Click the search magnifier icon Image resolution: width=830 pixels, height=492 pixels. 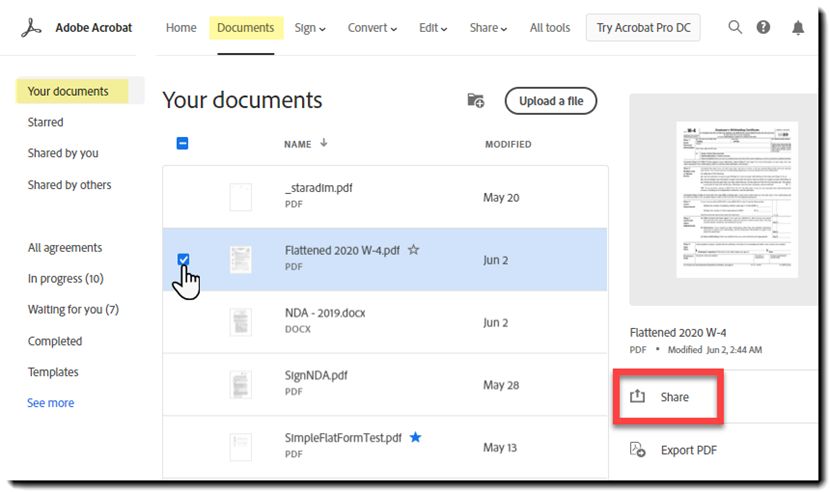[735, 27]
